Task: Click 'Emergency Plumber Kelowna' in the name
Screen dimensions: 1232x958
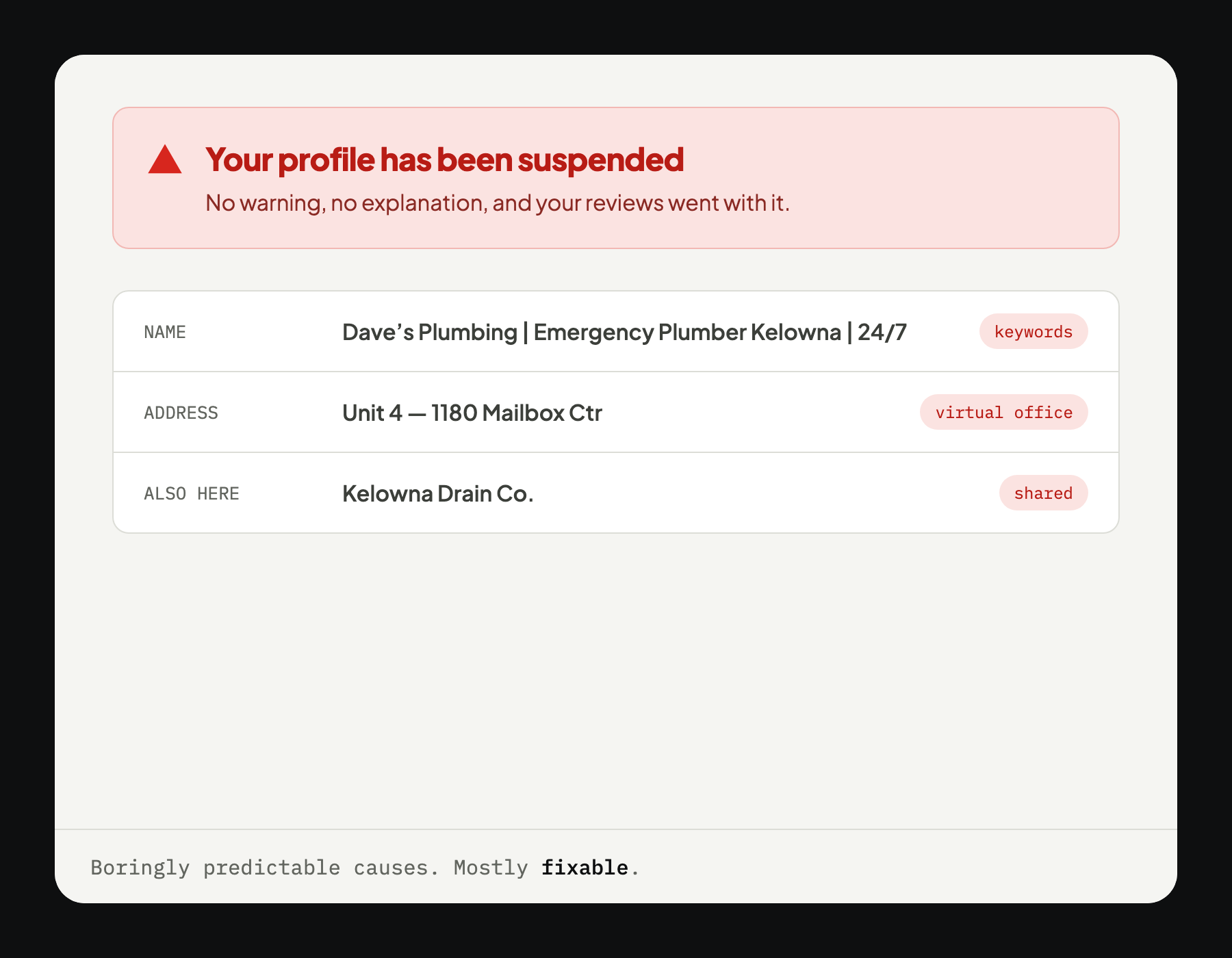Action: tap(687, 333)
